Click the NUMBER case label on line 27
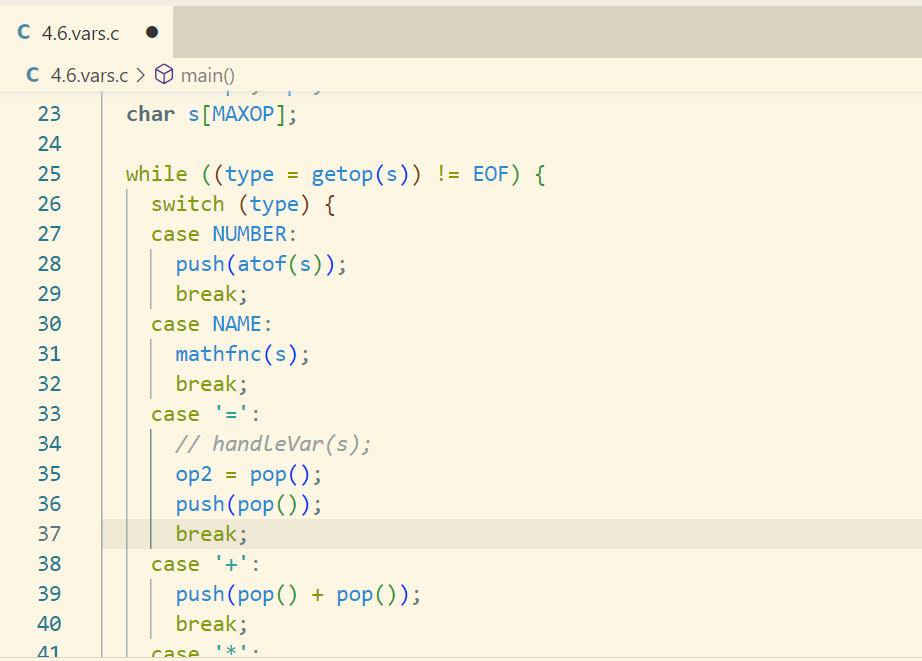 pyautogui.click(x=249, y=234)
